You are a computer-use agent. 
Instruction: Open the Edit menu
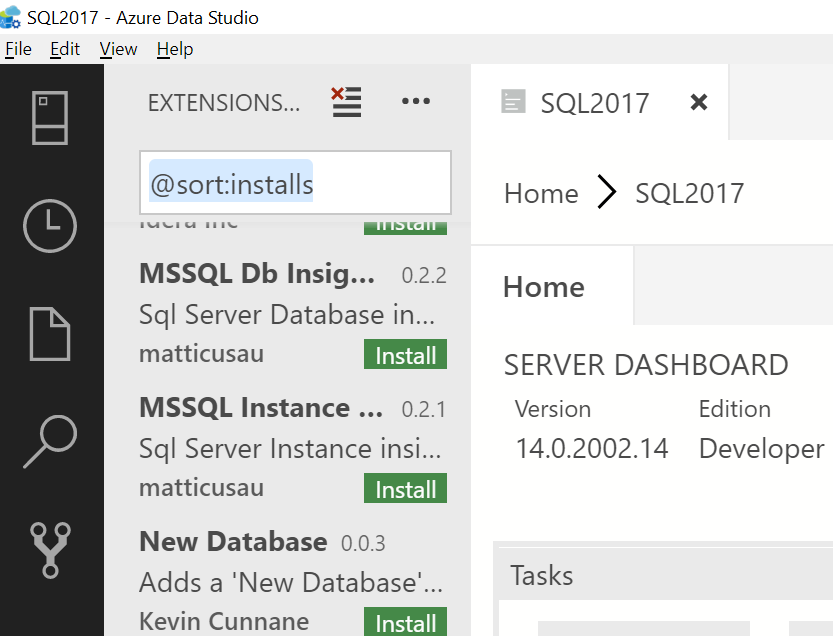pos(65,49)
